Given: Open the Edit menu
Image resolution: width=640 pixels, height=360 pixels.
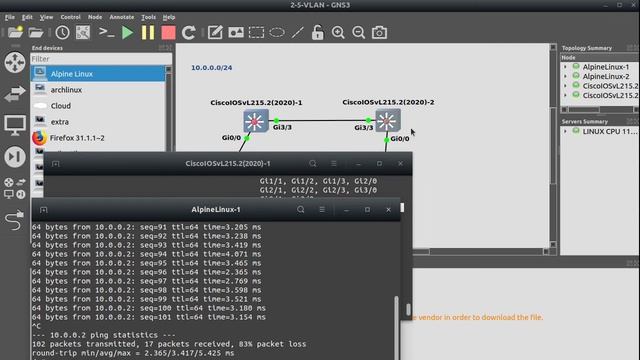Looking at the screenshot, I should [x=27, y=17].
